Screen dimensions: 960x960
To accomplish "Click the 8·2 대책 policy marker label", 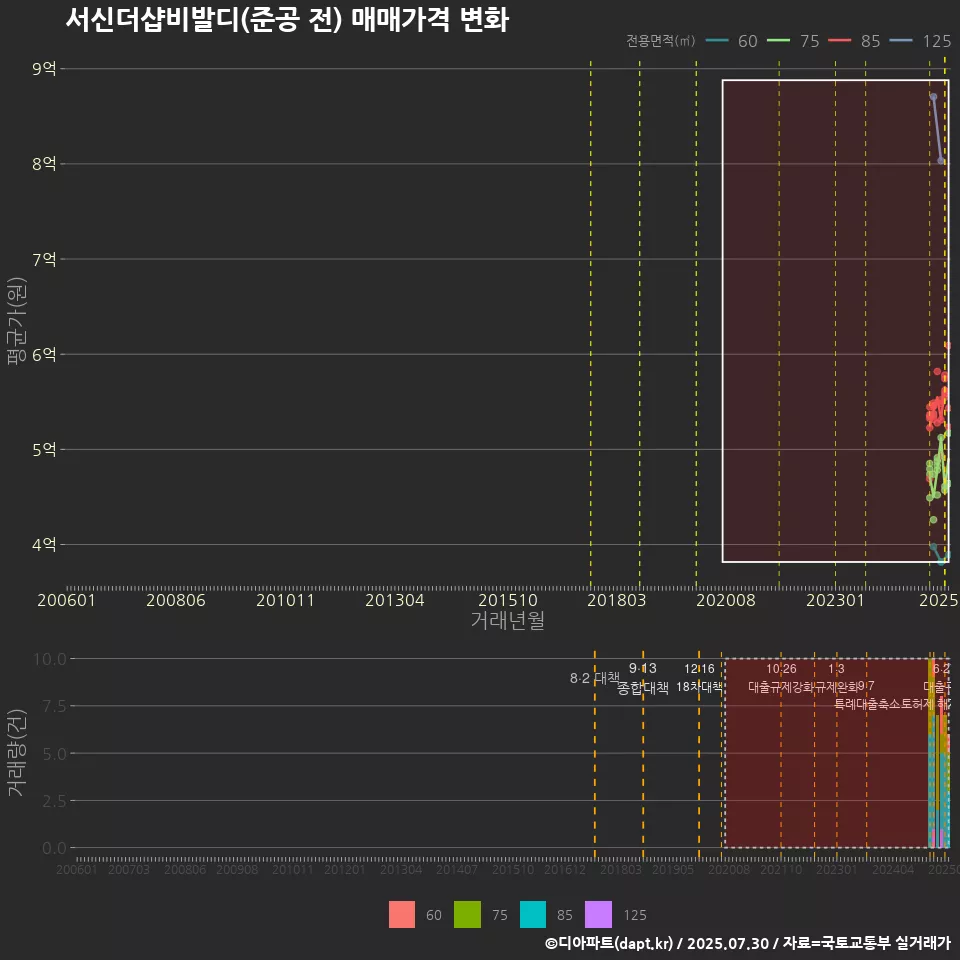I will pos(594,678).
